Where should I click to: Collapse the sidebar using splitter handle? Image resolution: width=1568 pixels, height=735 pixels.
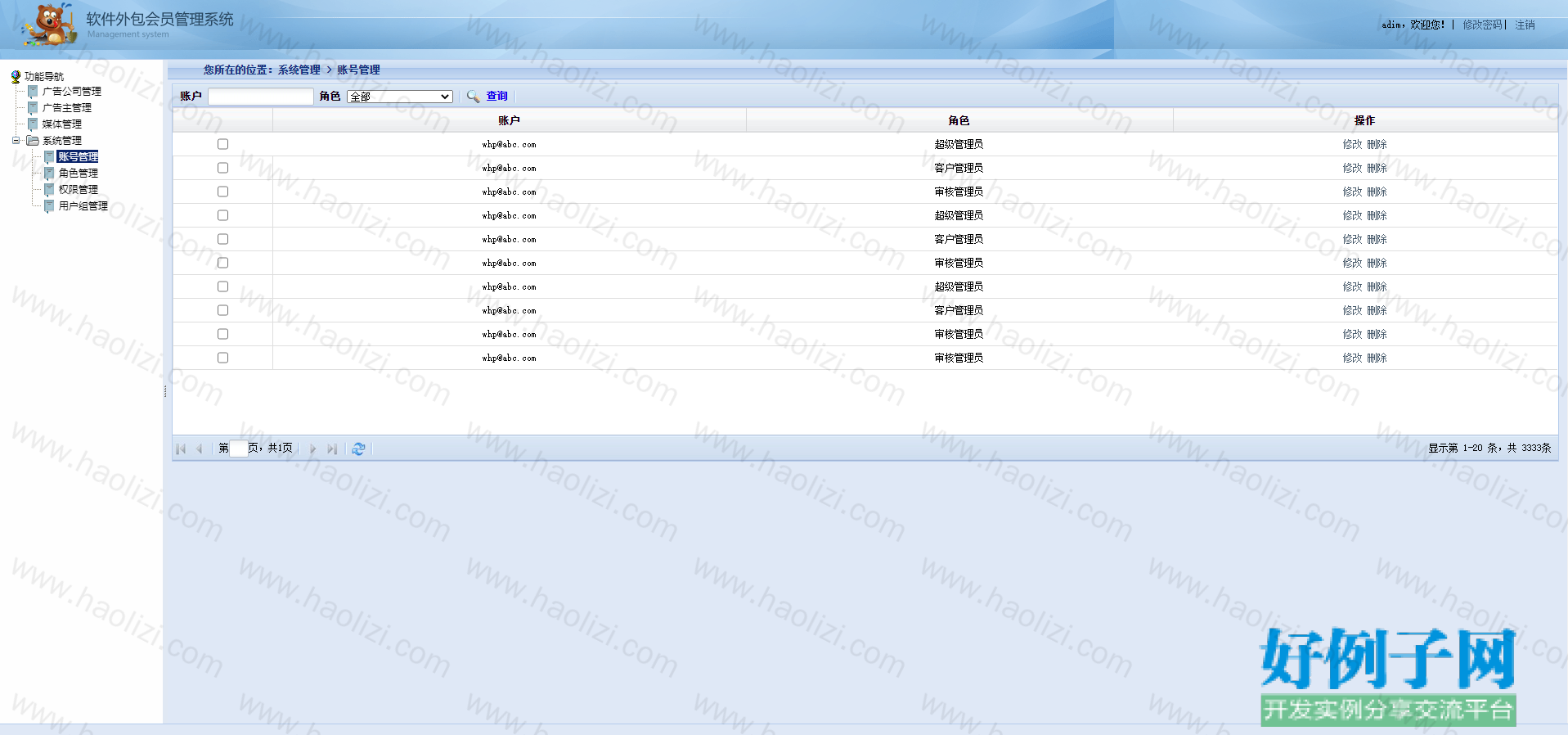[x=165, y=391]
